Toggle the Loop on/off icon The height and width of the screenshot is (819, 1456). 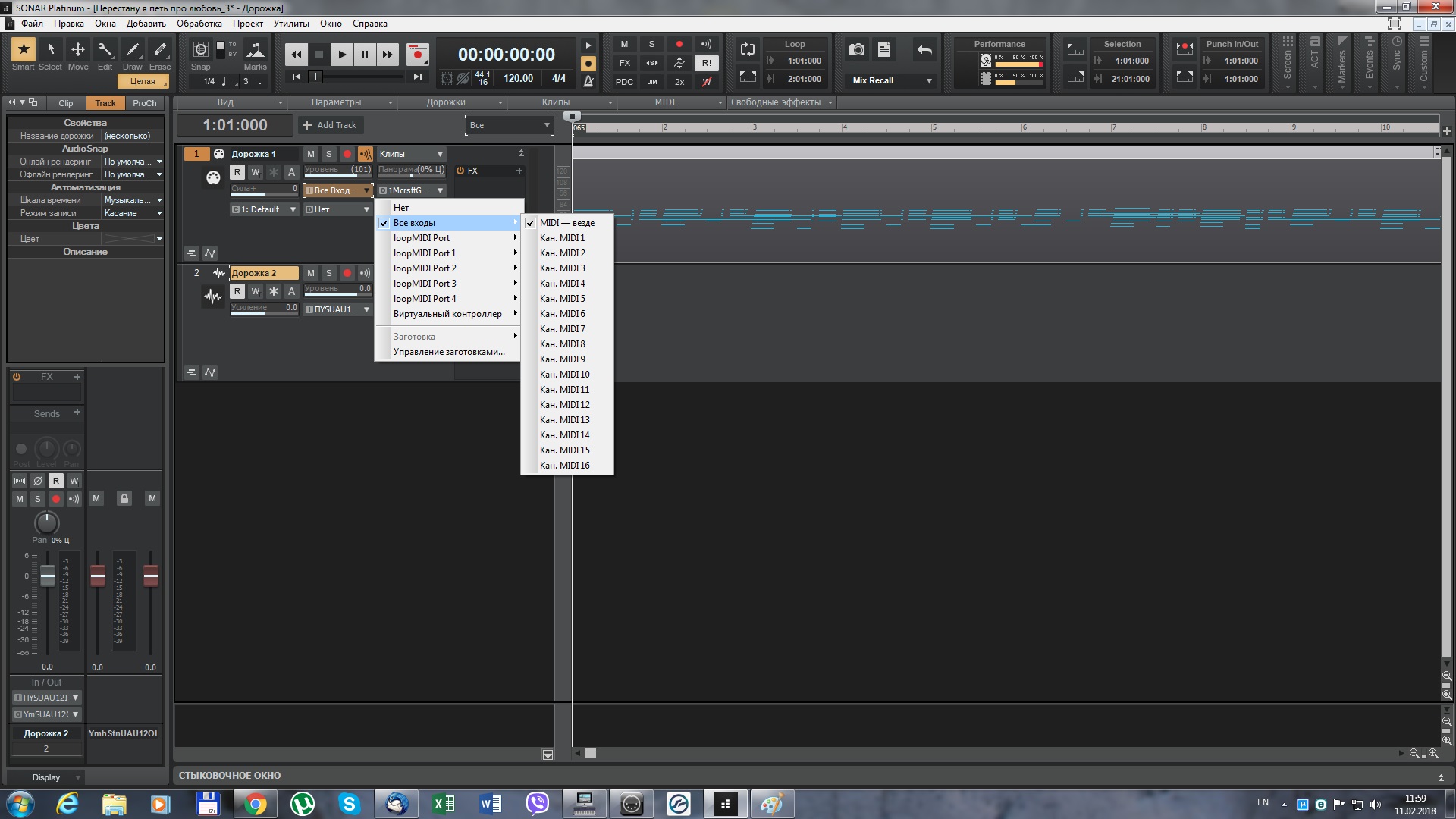[748, 49]
